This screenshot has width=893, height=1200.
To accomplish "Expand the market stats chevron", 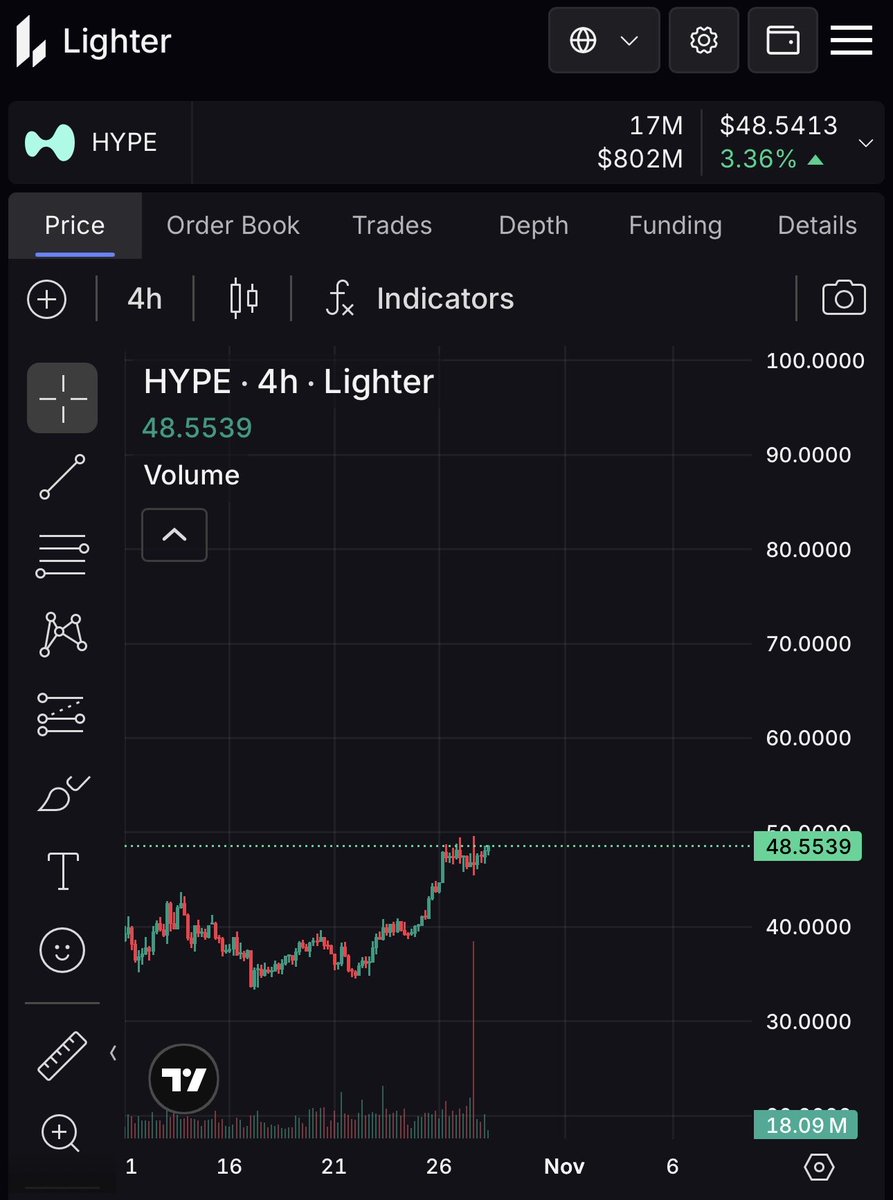I will tap(865, 143).
